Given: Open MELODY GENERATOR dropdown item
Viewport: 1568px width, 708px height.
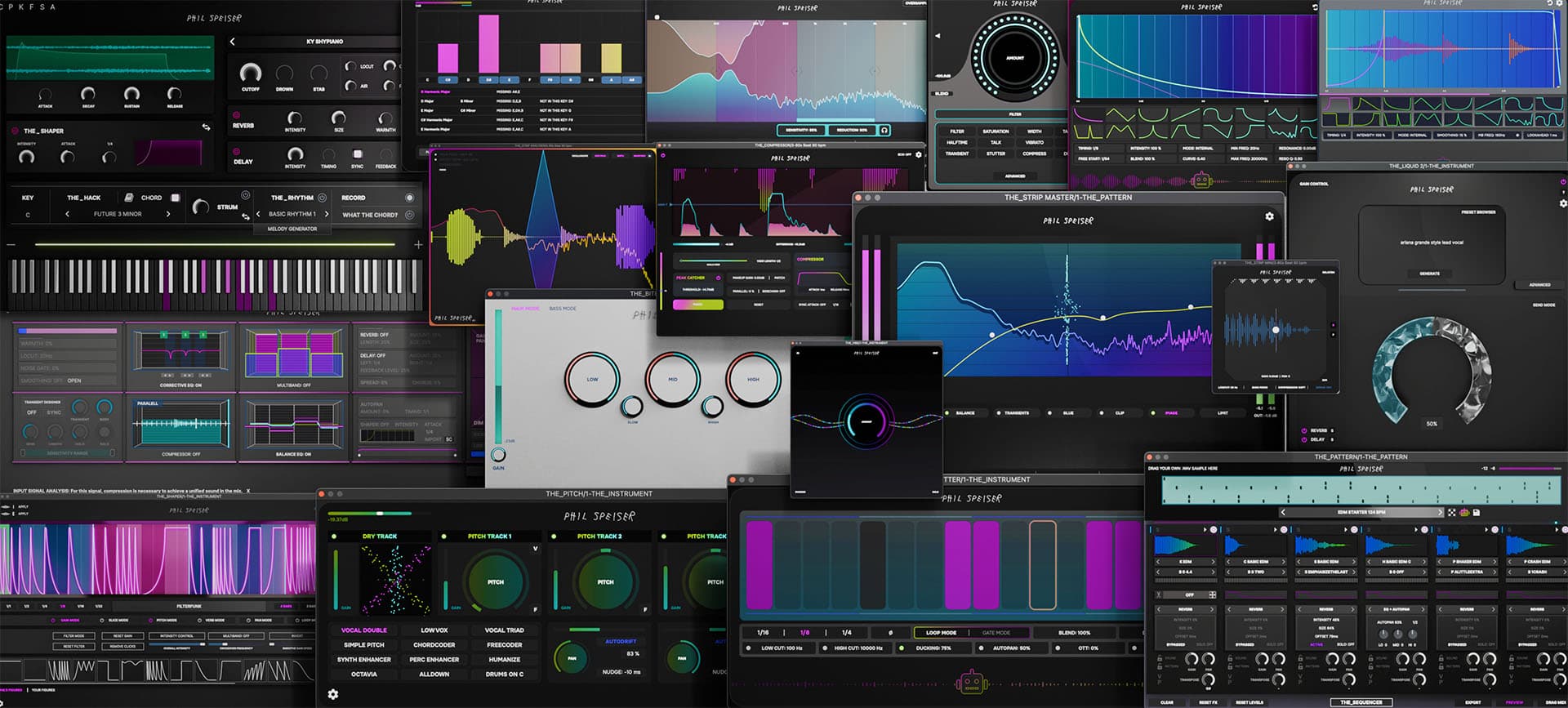Looking at the screenshot, I should pyautogui.click(x=292, y=229).
